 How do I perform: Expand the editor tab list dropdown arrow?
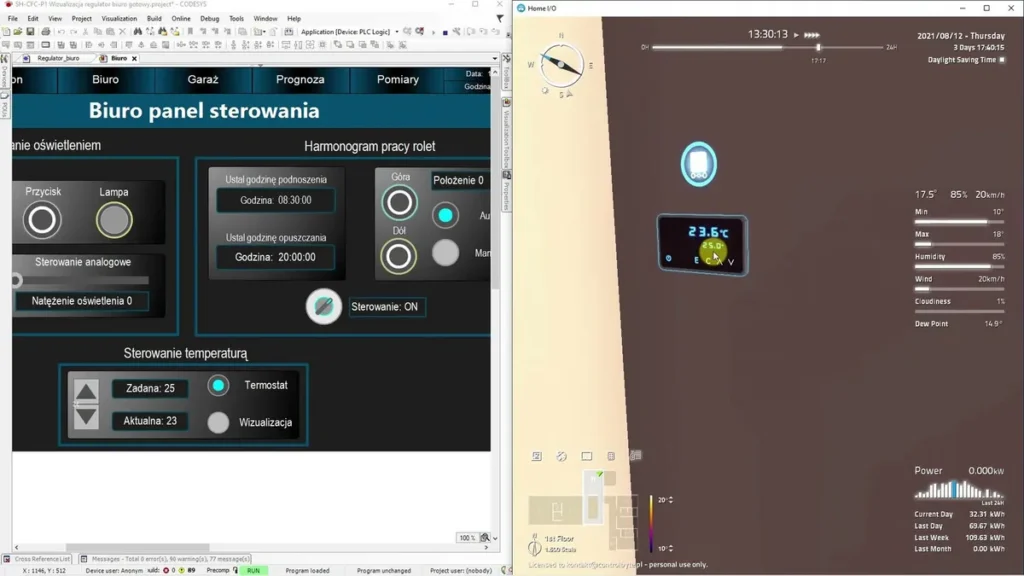(x=494, y=58)
